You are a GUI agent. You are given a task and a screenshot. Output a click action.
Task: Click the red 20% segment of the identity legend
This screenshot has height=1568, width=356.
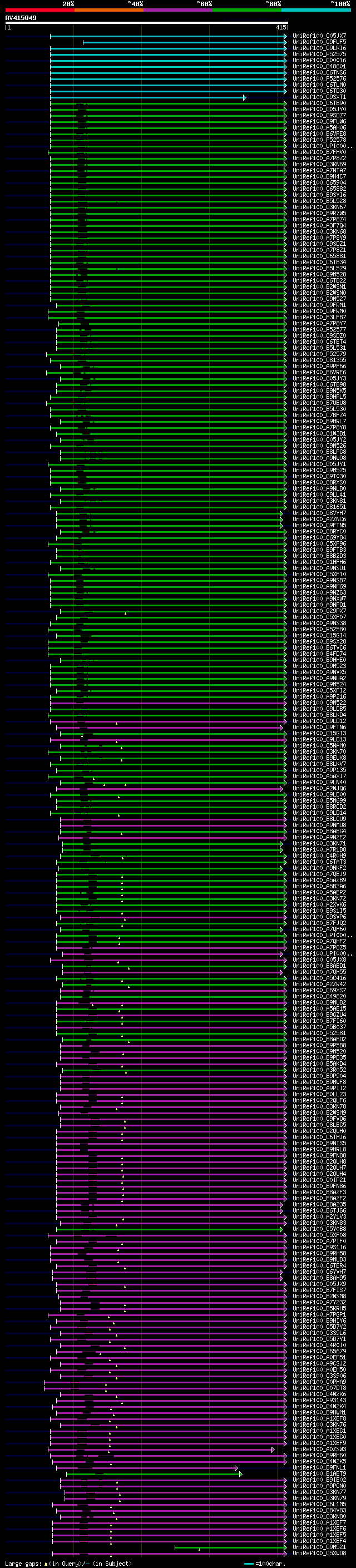[x=39, y=10]
